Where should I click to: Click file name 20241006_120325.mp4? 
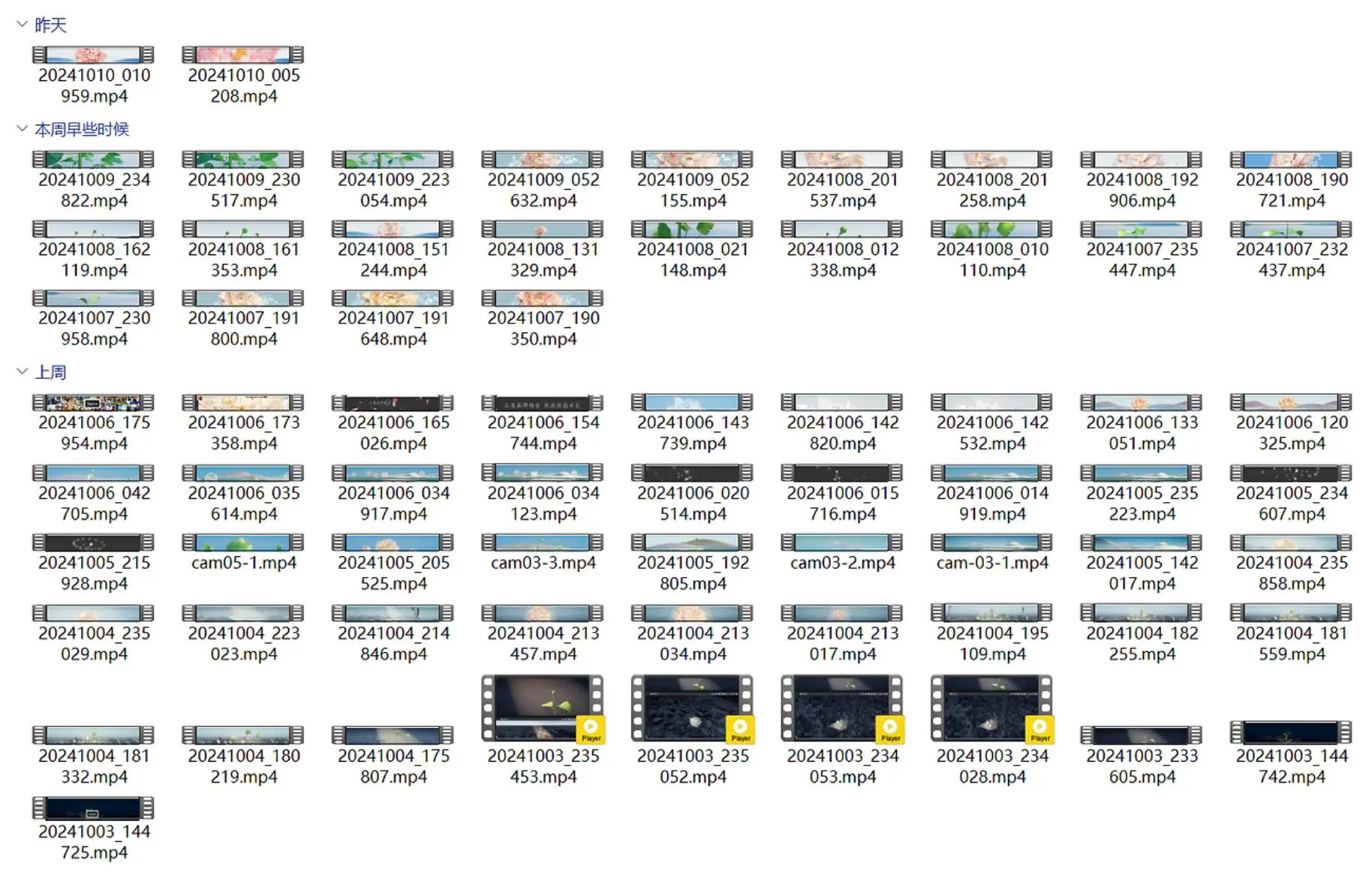tap(1292, 433)
